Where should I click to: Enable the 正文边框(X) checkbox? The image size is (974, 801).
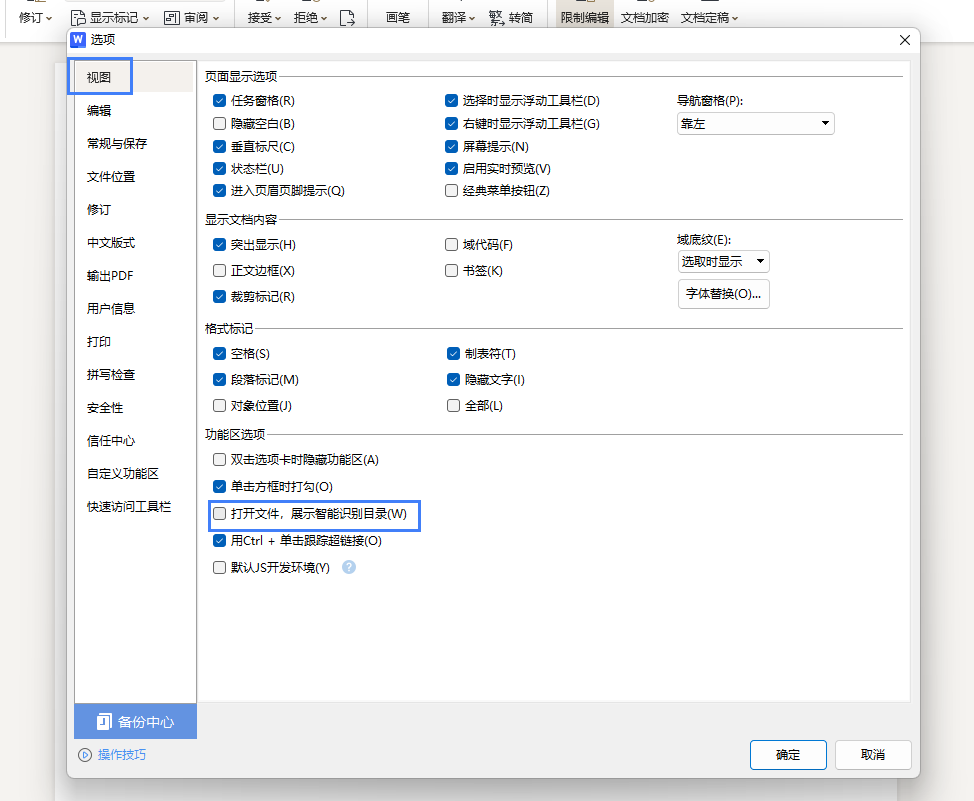[x=219, y=271]
